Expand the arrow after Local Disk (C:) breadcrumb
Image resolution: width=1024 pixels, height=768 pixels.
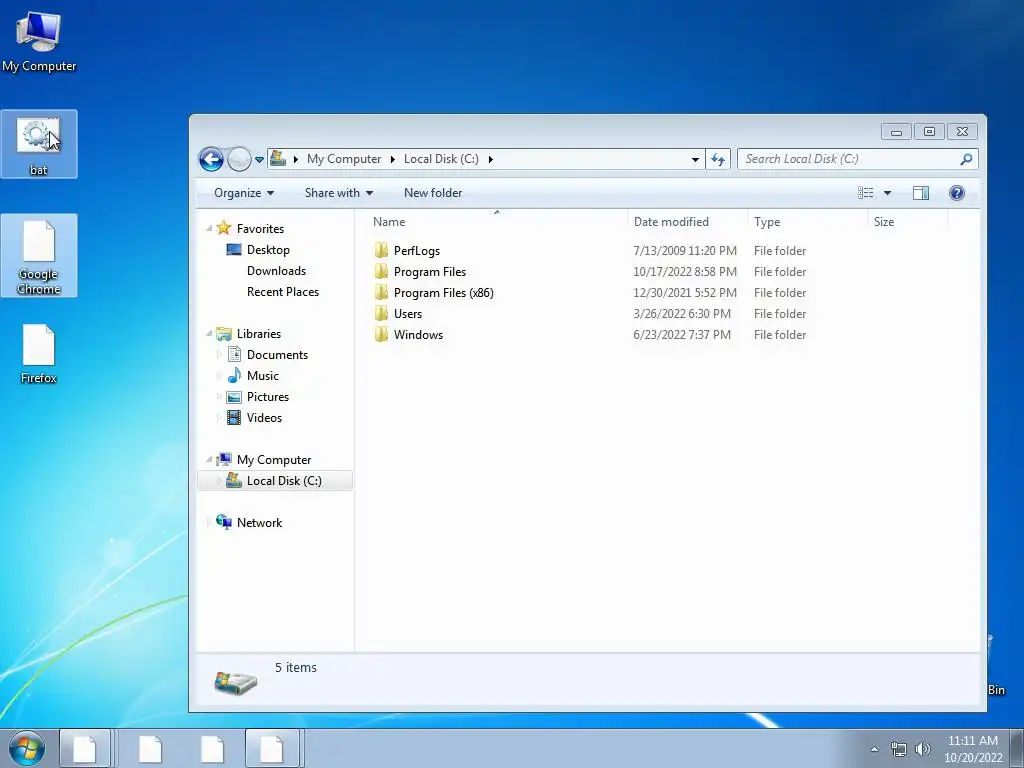490,159
